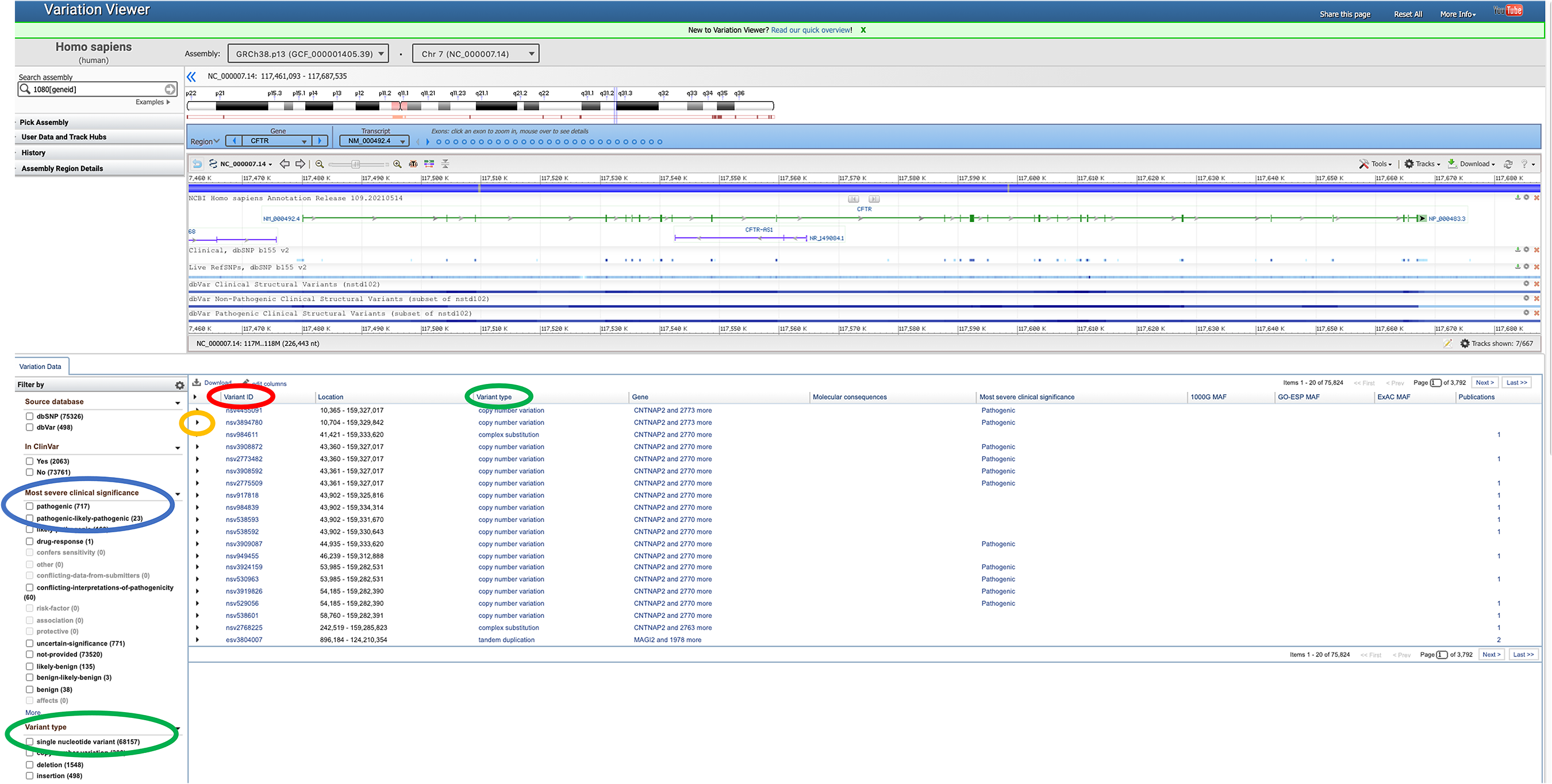Collapse the In ClinVar filter section
Screen dimensions: 1552x784
pyautogui.click(x=178, y=448)
